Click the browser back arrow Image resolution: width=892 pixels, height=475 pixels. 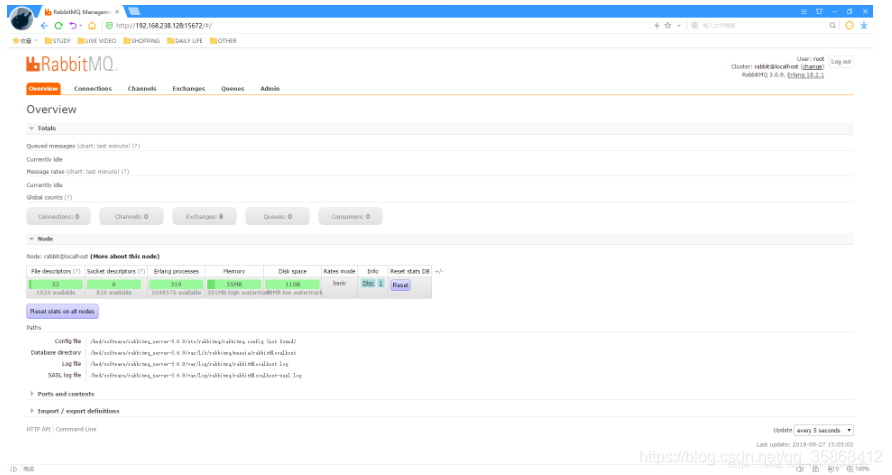point(44,26)
